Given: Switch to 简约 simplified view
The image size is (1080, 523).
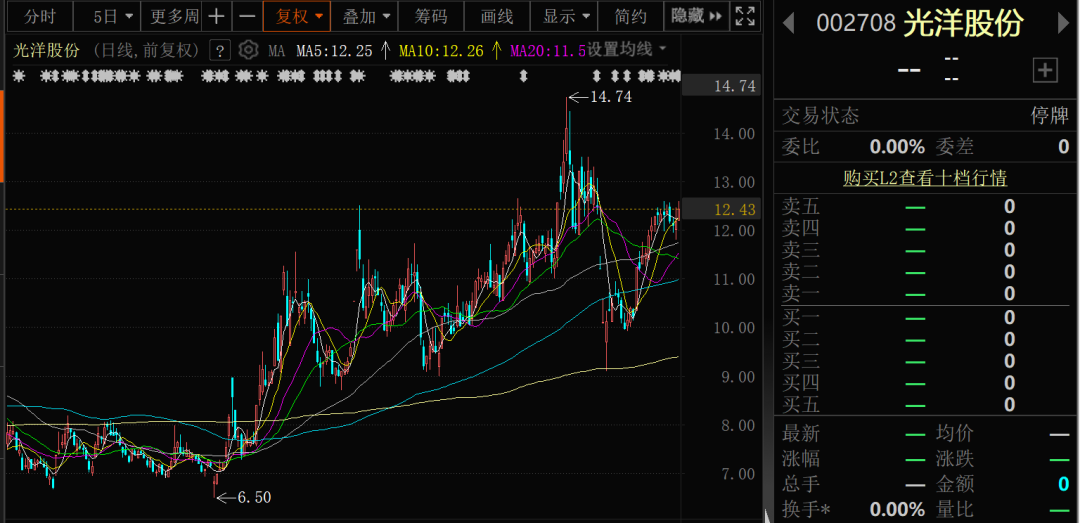Looking at the screenshot, I should (x=630, y=17).
